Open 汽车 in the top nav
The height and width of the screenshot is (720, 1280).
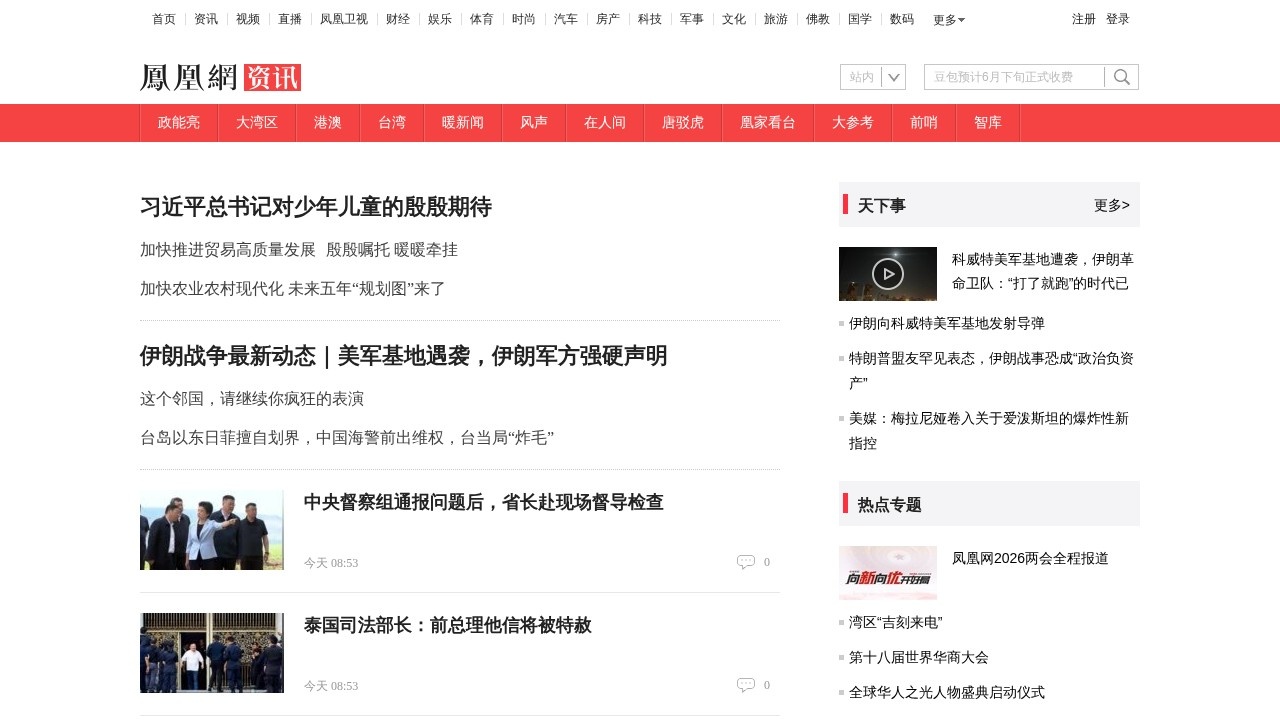click(566, 19)
